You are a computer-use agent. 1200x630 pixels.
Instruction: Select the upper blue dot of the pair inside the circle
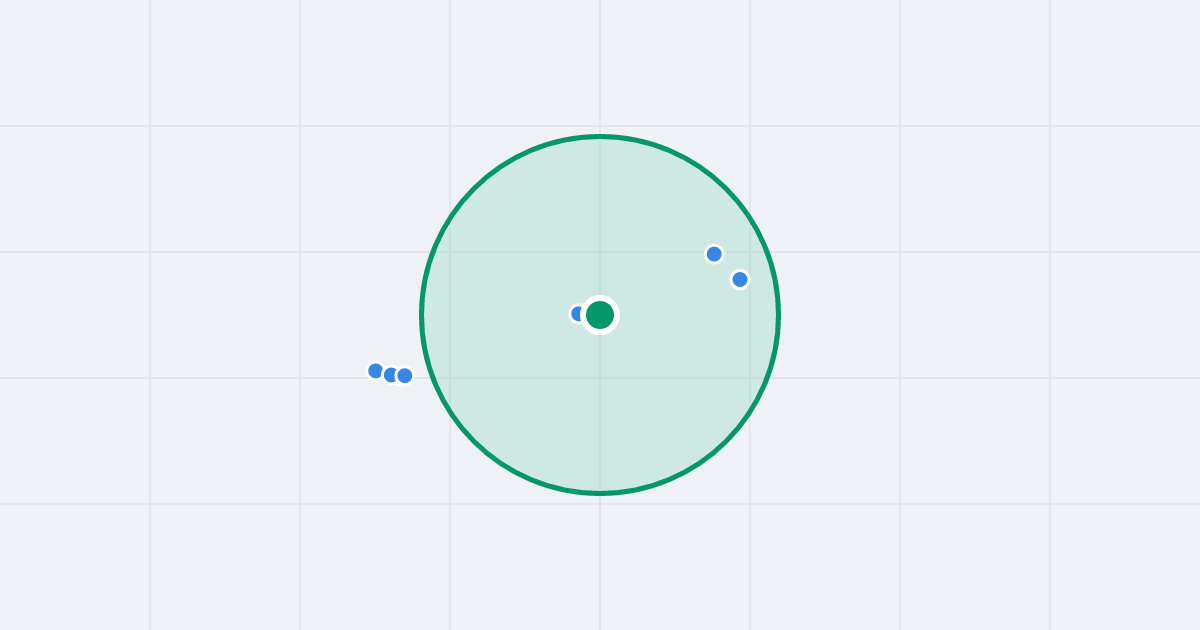714,254
